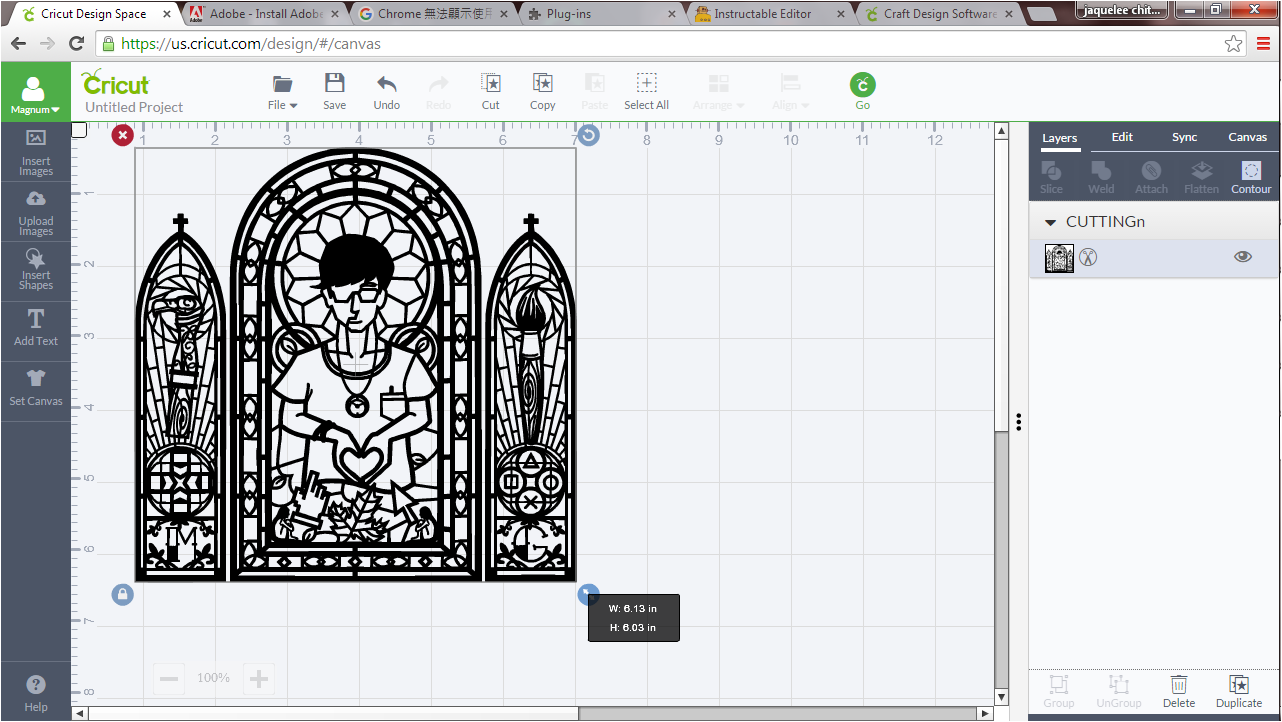Switch to Craft Design Software browser tab
This screenshot has height=722, width=1282.
pyautogui.click(x=940, y=14)
